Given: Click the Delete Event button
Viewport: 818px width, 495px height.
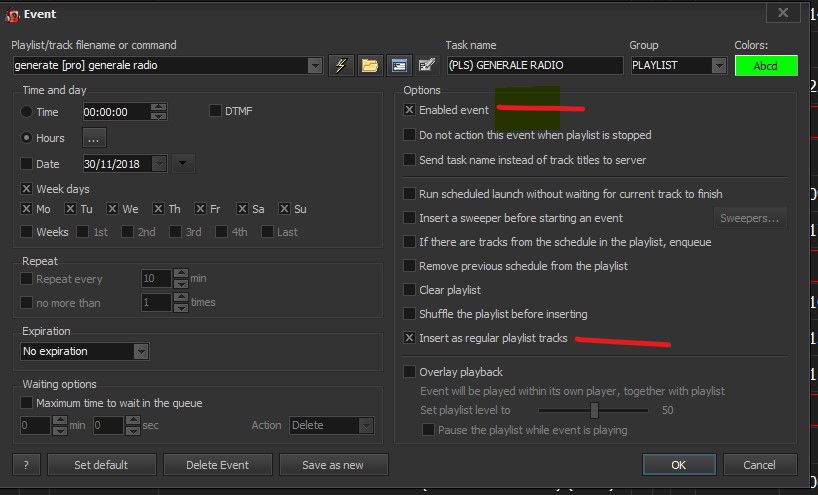Looking at the screenshot, I should (218, 465).
